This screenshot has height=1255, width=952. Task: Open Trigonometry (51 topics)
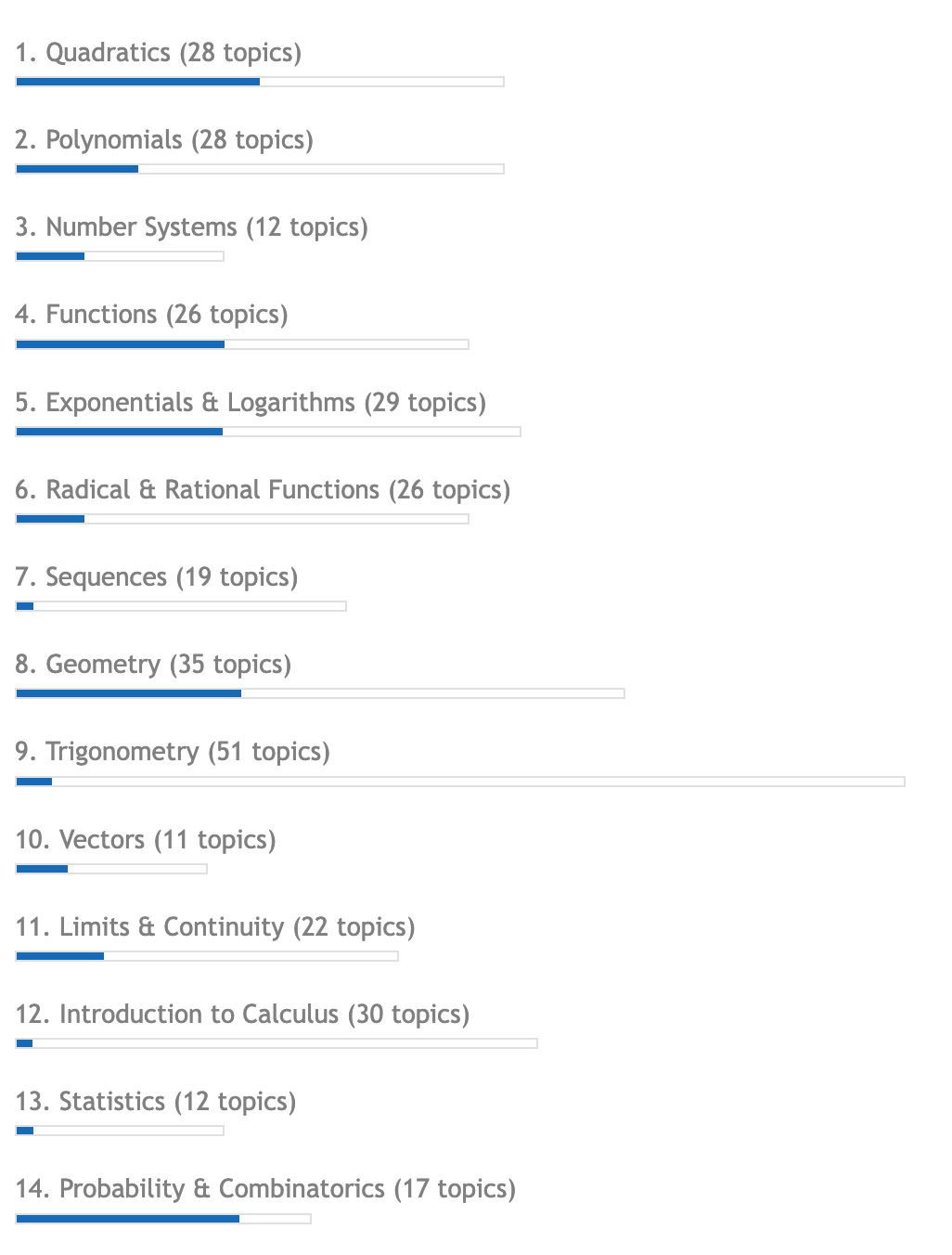coord(173,752)
